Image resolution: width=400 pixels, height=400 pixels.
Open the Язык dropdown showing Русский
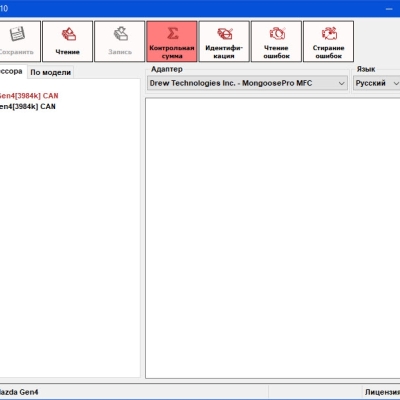point(377,83)
